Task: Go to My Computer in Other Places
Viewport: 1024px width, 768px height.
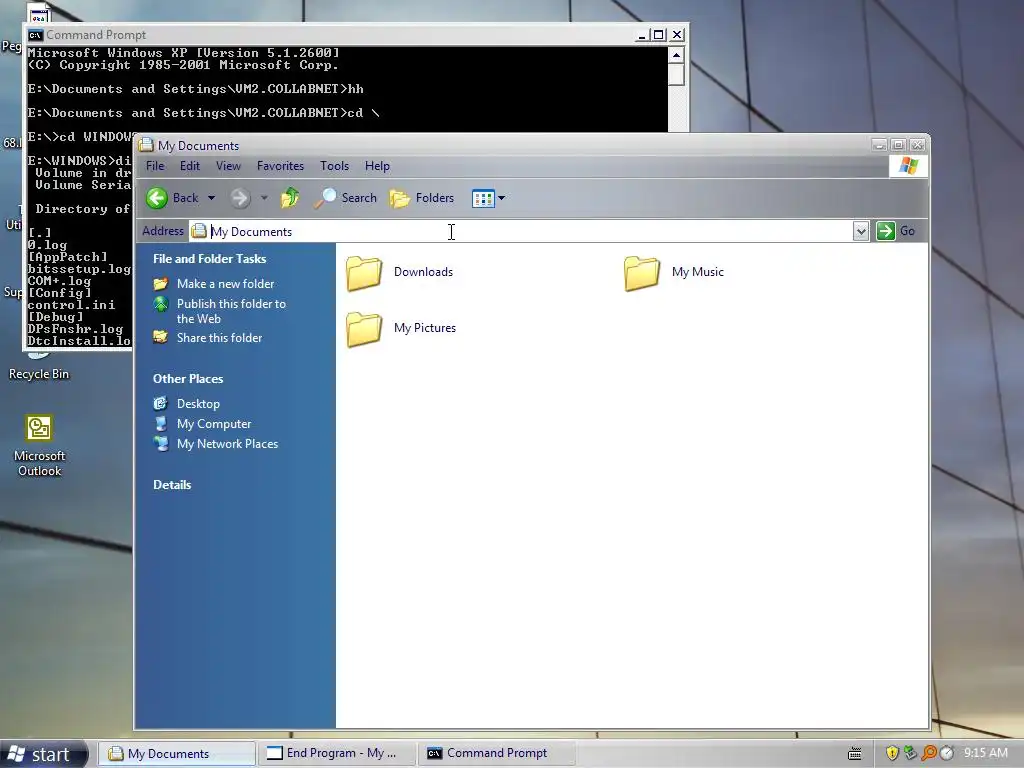Action: 214,424
